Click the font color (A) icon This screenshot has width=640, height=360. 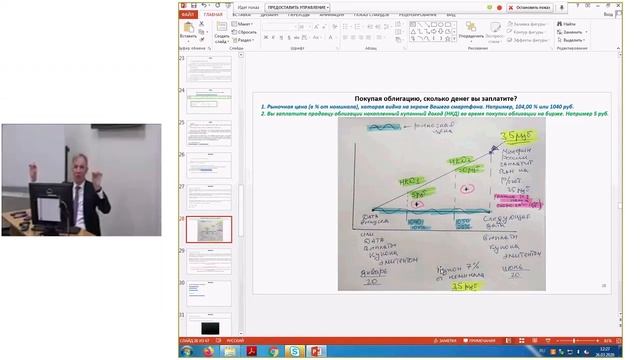click(331, 38)
